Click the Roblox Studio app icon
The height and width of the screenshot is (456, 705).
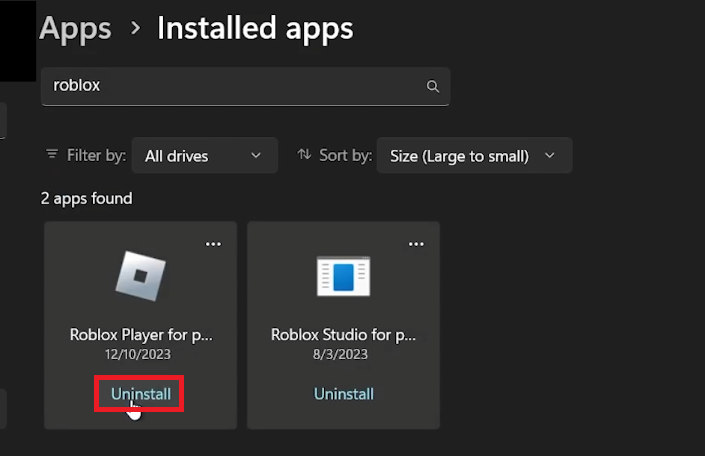[x=343, y=275]
